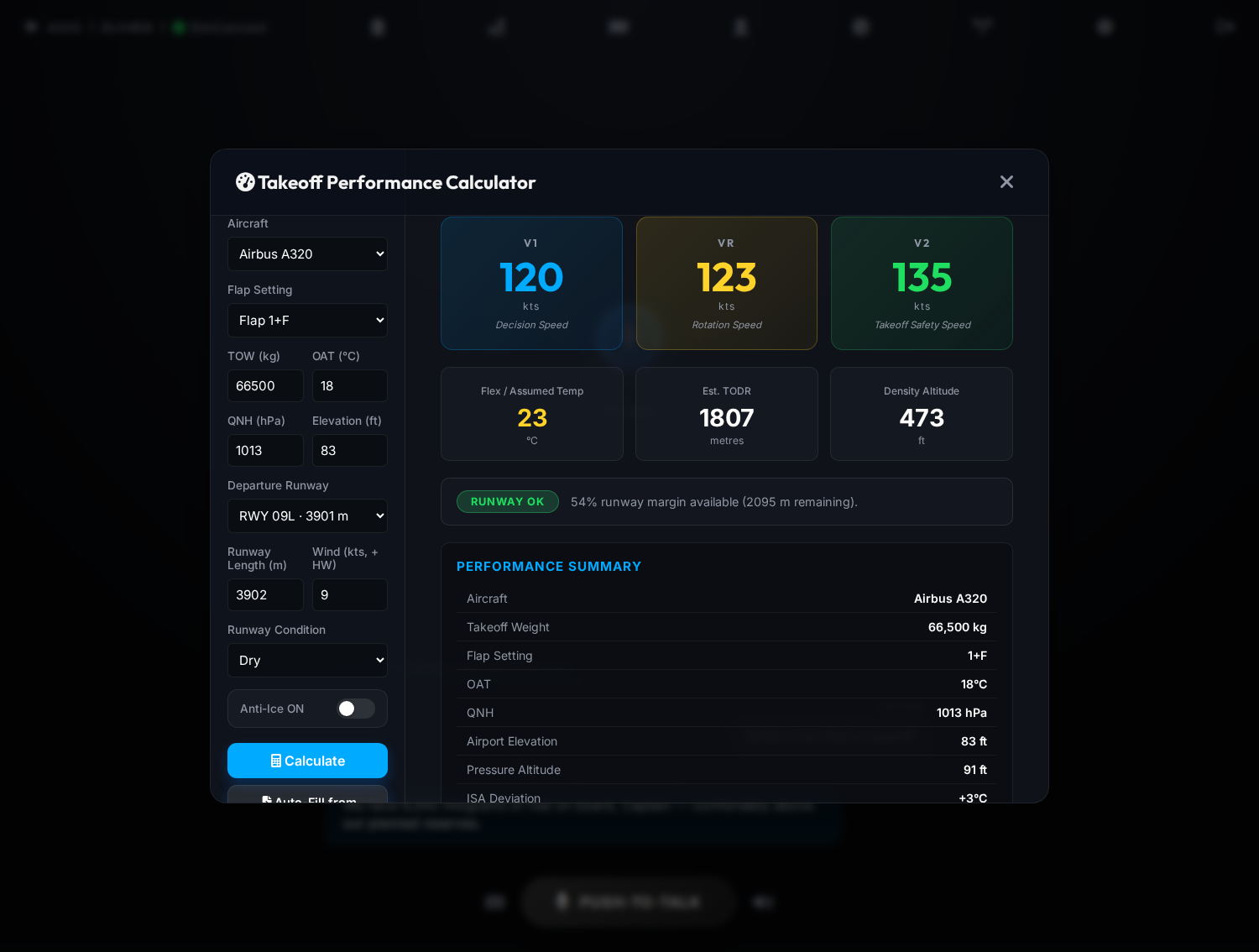Click the QNH 1013 hPa summary row
Screen dimensions: 1259x952
[727, 713]
